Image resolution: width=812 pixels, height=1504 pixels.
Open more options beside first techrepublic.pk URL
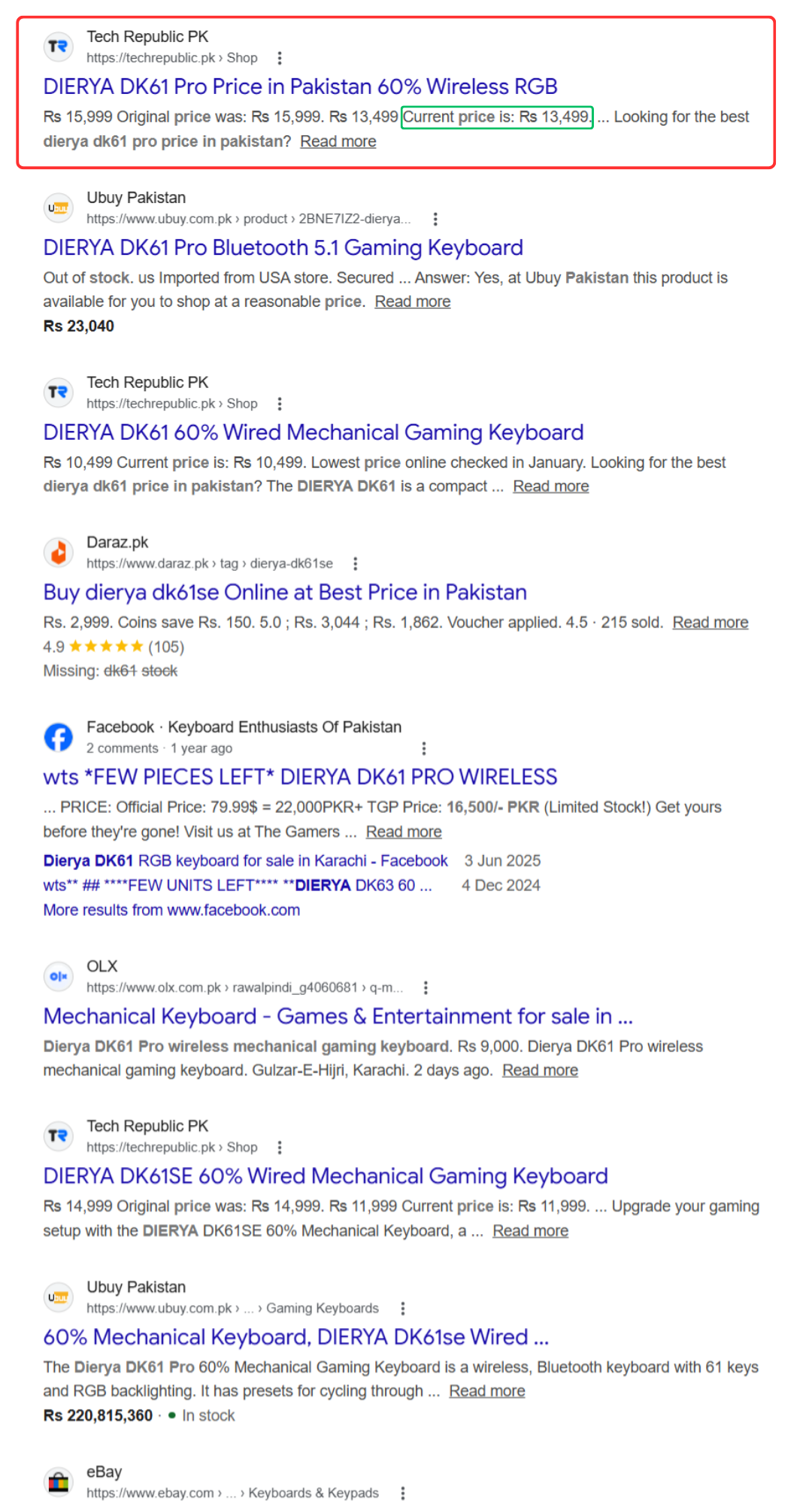280,58
